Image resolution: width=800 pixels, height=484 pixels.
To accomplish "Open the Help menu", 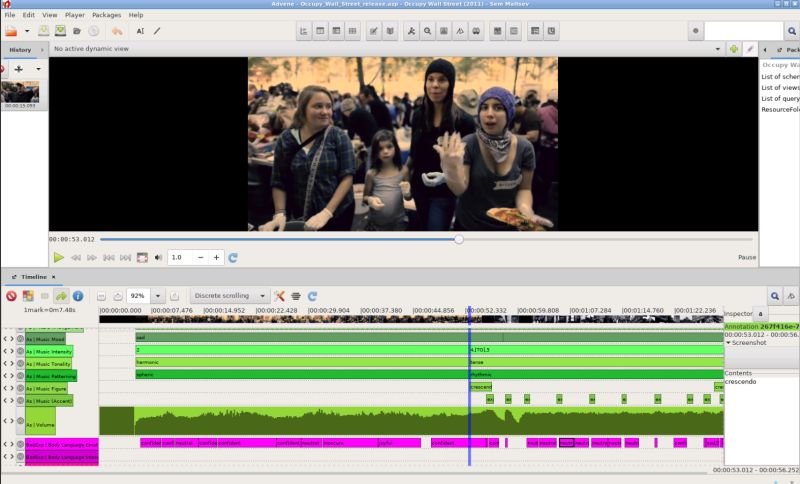I will (x=136, y=15).
